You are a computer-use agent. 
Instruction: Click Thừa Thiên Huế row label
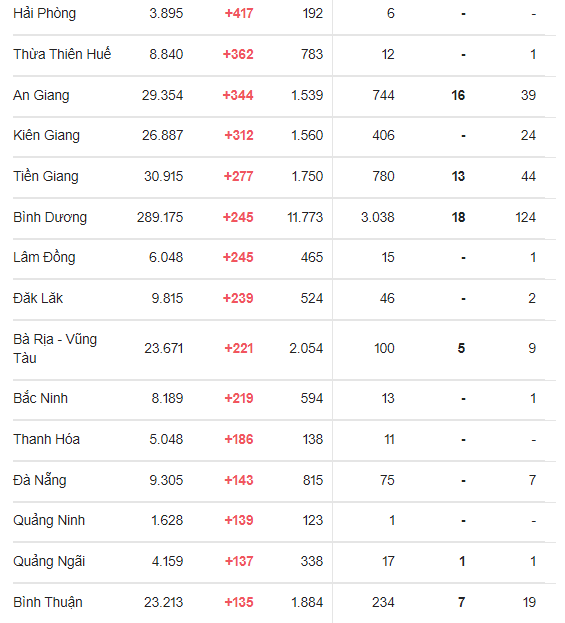[x=62, y=54]
